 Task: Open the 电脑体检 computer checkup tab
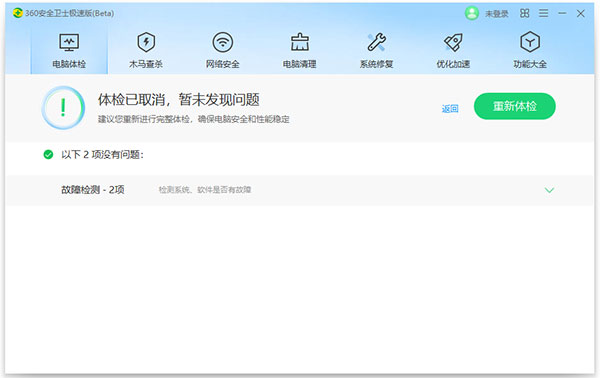[69, 51]
